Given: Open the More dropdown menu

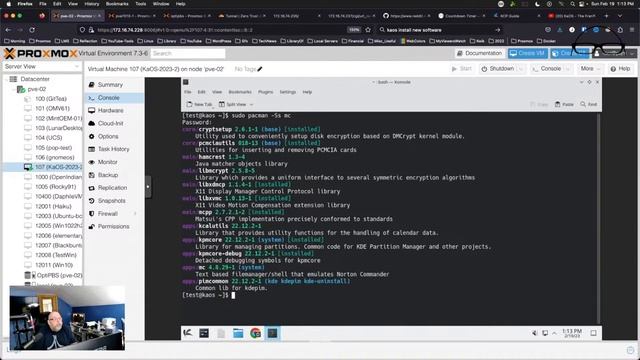Looking at the screenshot, I should (x=590, y=69).
